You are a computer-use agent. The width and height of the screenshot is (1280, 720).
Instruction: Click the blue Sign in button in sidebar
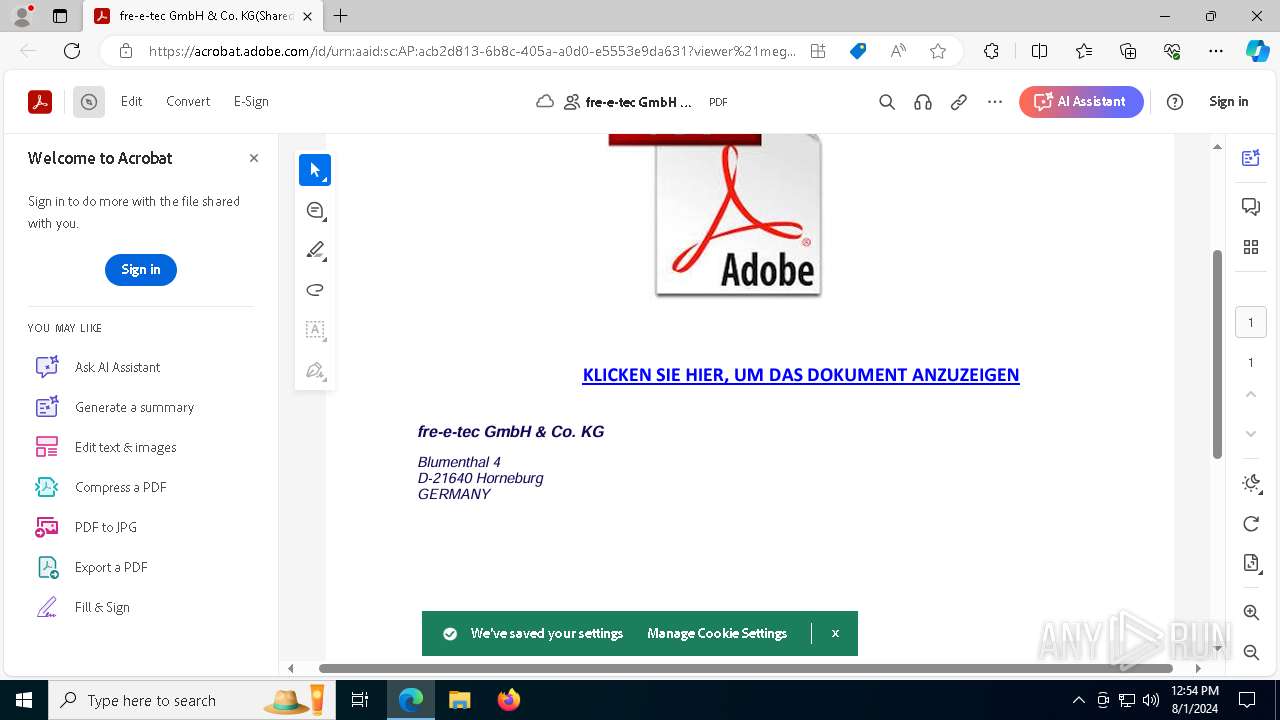[141, 270]
